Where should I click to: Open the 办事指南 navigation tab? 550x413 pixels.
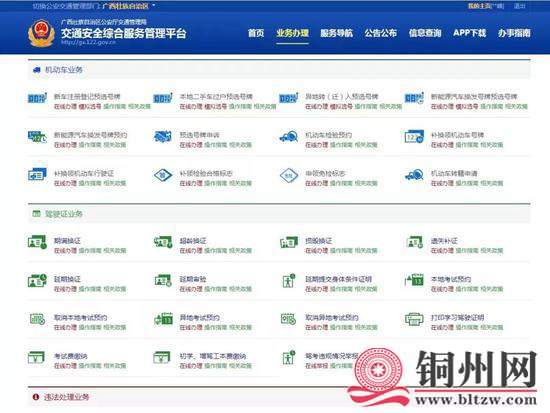(514, 33)
